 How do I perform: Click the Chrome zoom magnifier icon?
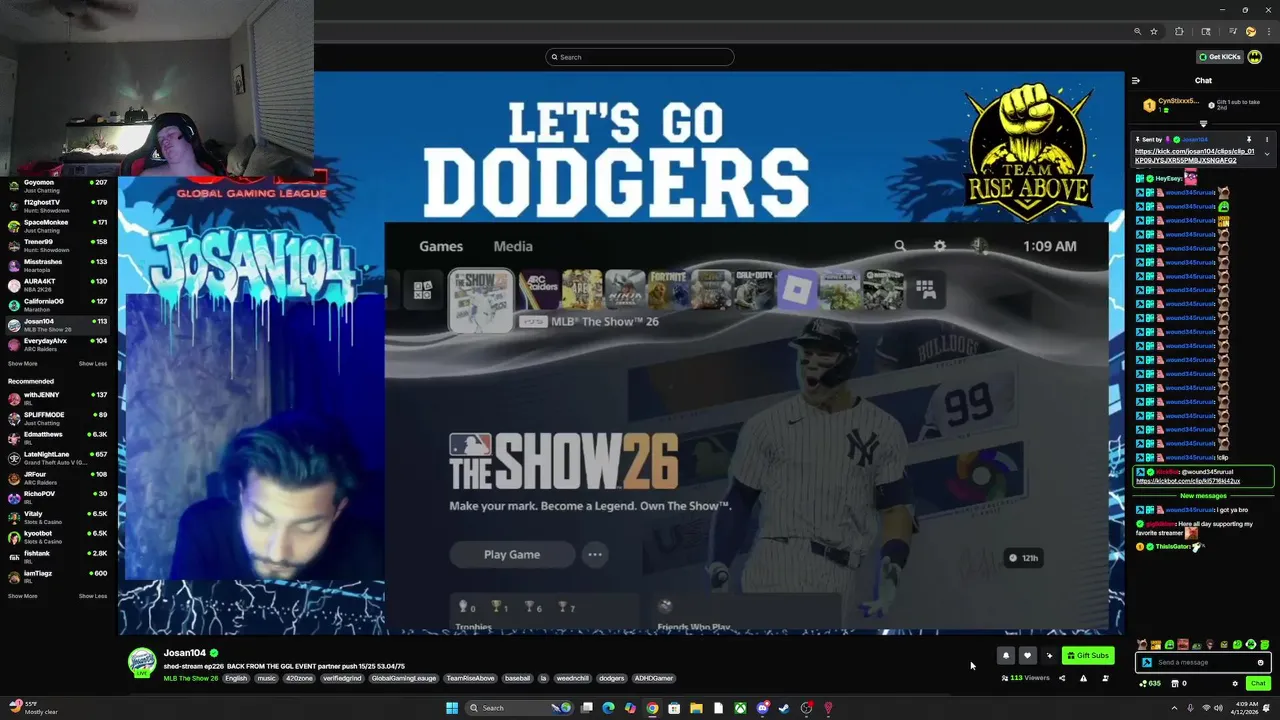[1137, 32]
